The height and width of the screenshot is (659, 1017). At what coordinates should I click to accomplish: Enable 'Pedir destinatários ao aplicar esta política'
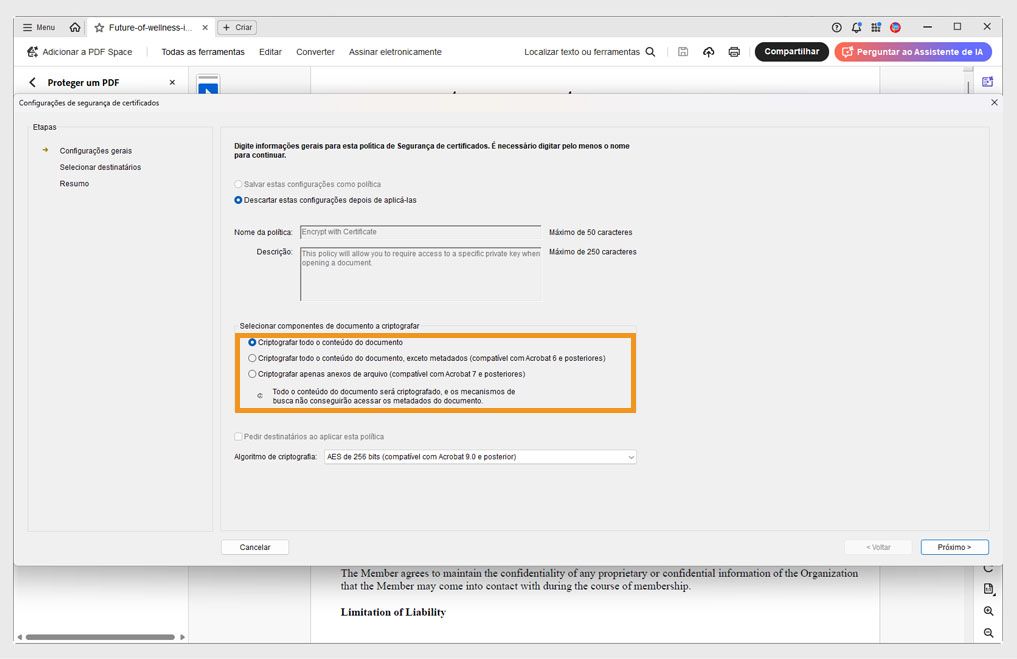click(x=238, y=436)
